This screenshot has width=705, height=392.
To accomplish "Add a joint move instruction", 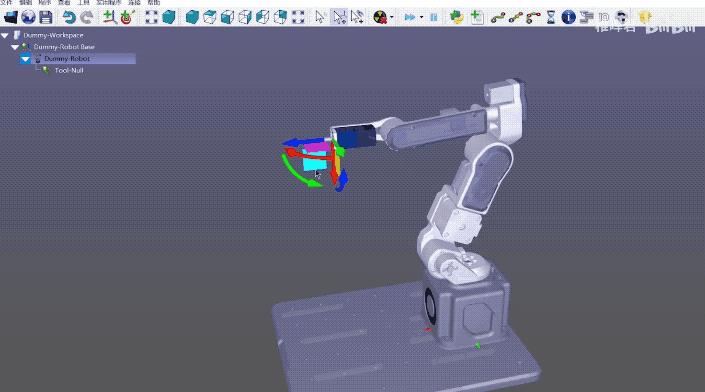I will point(497,18).
